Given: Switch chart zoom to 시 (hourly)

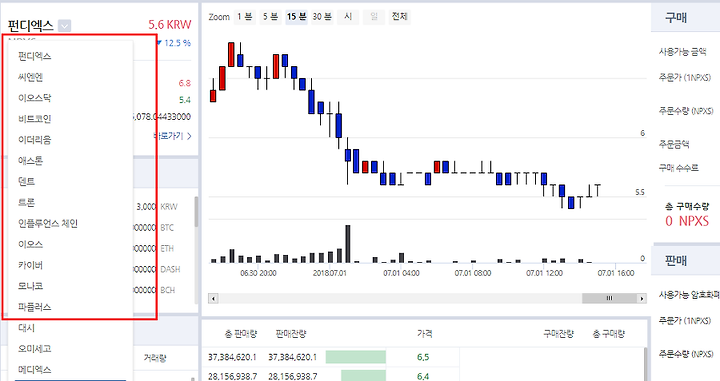Looking at the screenshot, I should pyautogui.click(x=348, y=17).
